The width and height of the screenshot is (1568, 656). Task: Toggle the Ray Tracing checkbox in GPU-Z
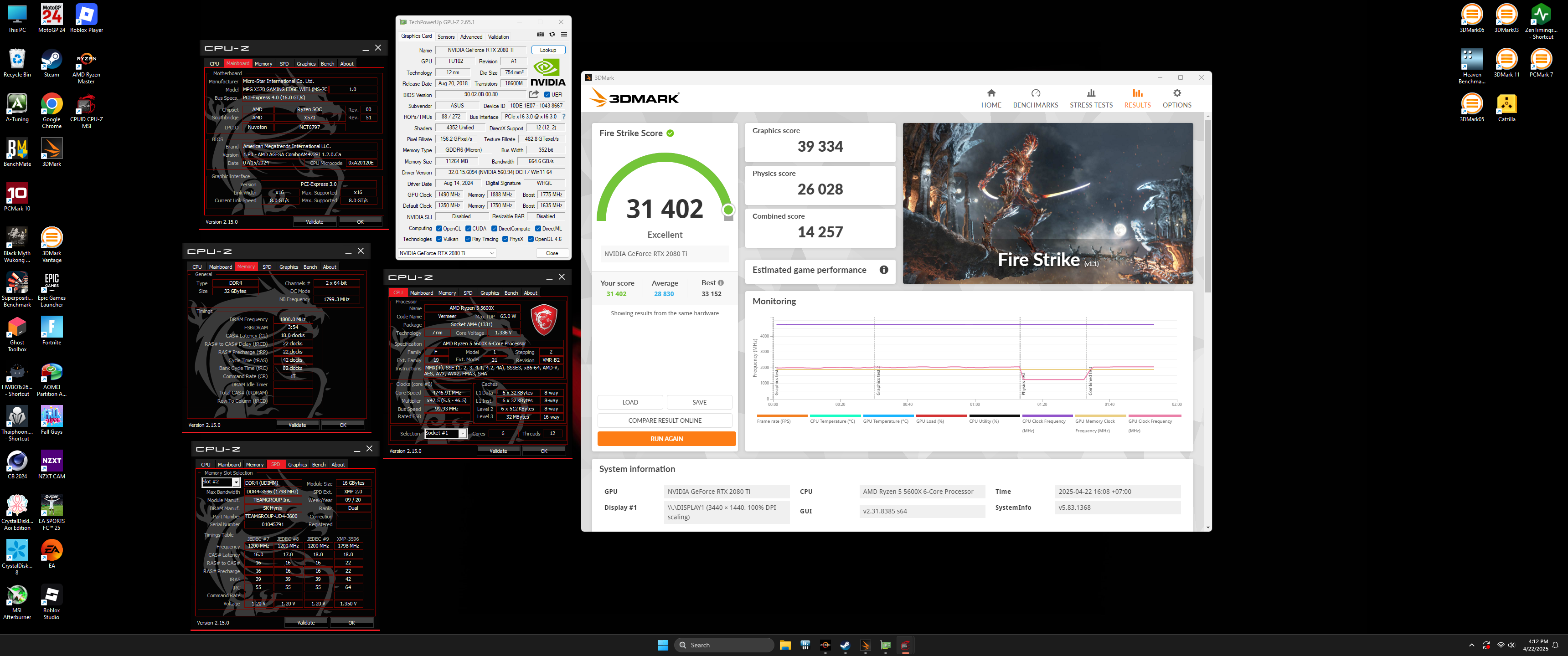pyautogui.click(x=468, y=239)
